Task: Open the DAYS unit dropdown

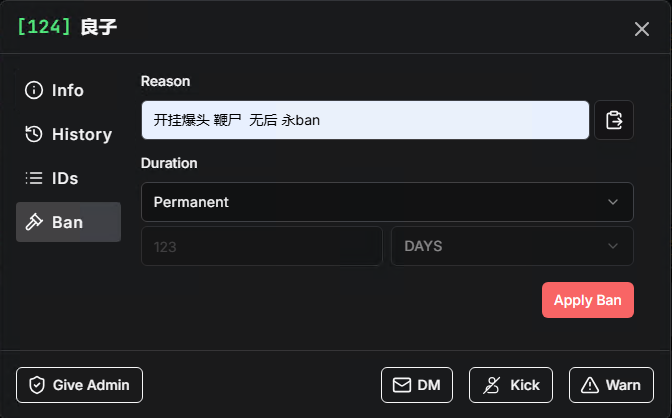Action: [511, 246]
